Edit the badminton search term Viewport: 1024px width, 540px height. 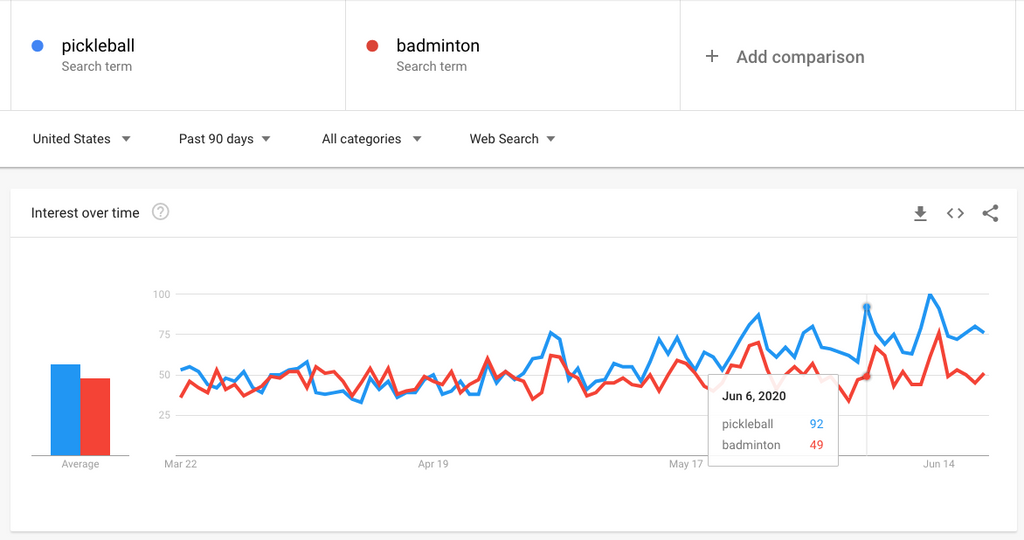438,46
